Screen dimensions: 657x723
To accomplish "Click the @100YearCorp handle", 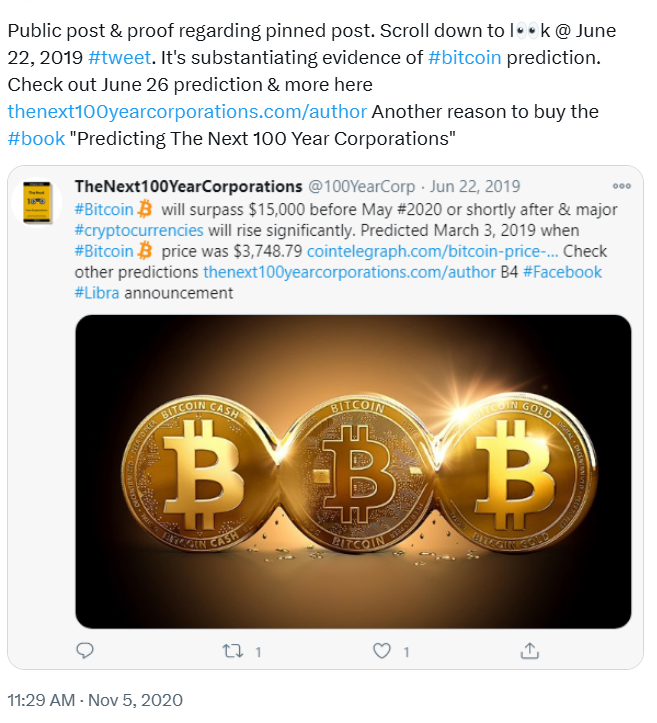I will click(x=363, y=187).
